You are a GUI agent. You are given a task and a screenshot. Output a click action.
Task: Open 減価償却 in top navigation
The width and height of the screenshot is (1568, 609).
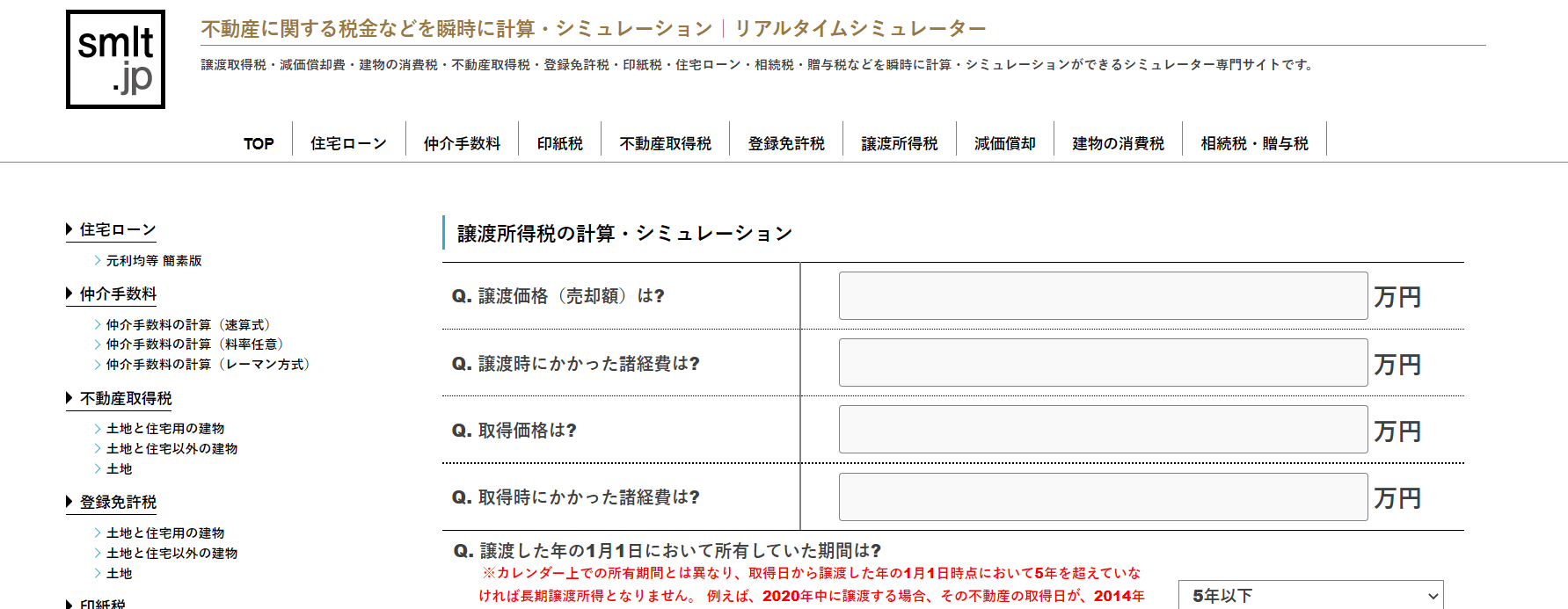tap(1005, 143)
